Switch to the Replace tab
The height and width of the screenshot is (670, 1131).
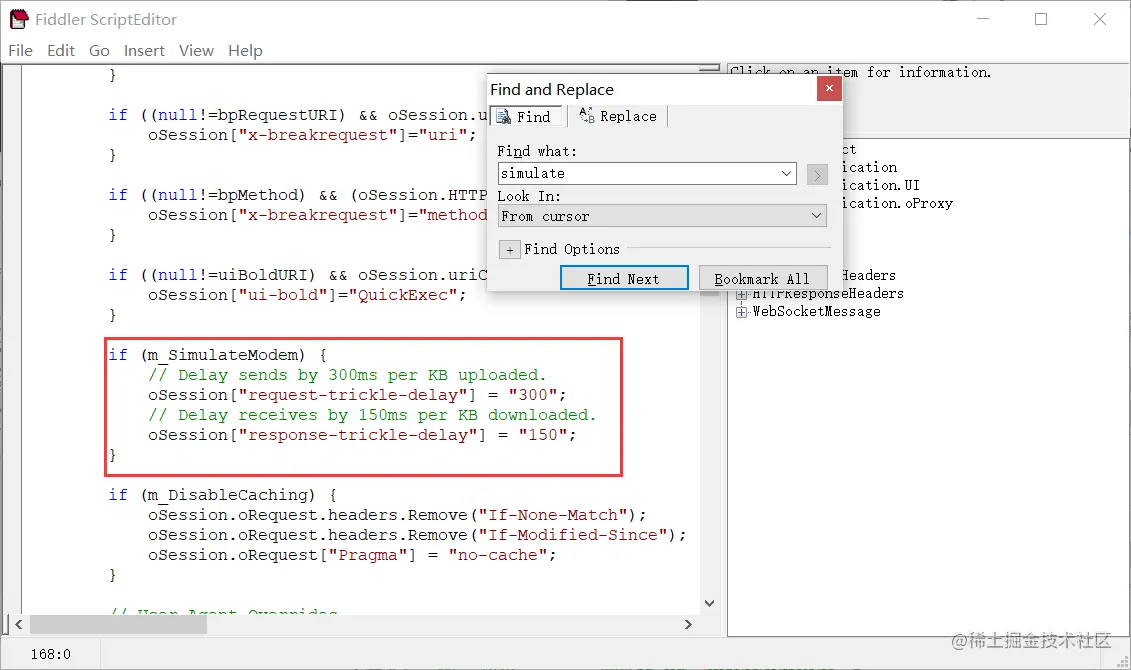618,116
